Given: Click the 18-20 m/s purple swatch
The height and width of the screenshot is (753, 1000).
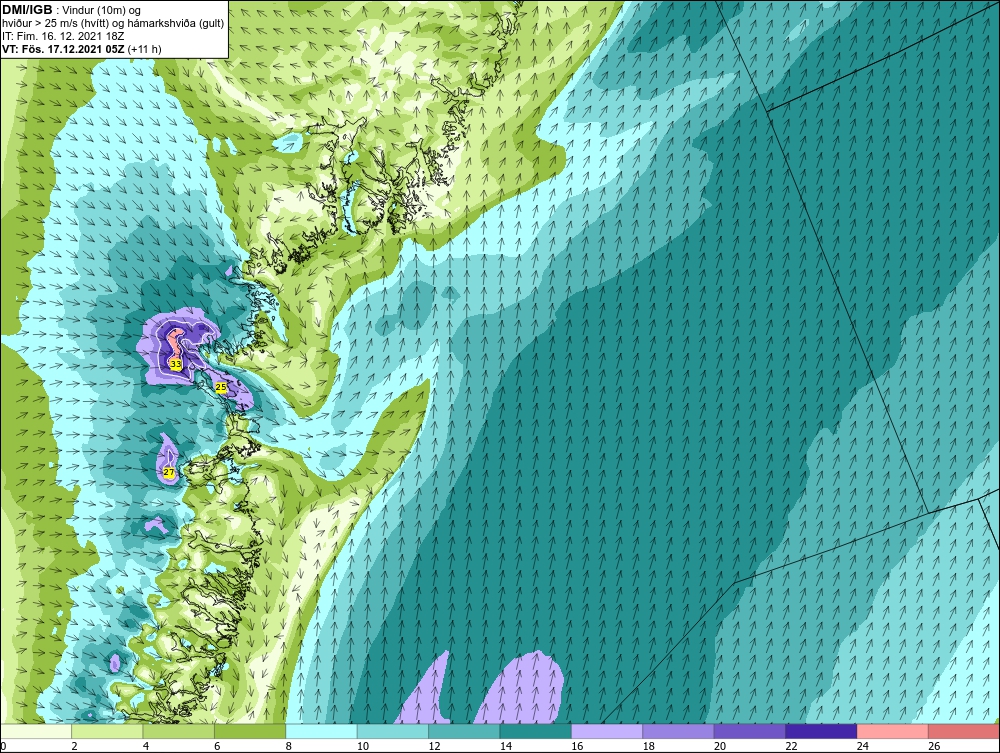Looking at the screenshot, I should tap(679, 731).
